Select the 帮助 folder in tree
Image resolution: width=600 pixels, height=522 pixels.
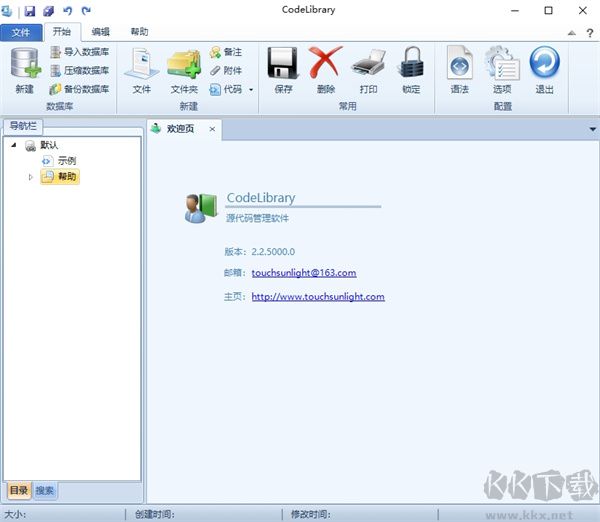click(60, 177)
